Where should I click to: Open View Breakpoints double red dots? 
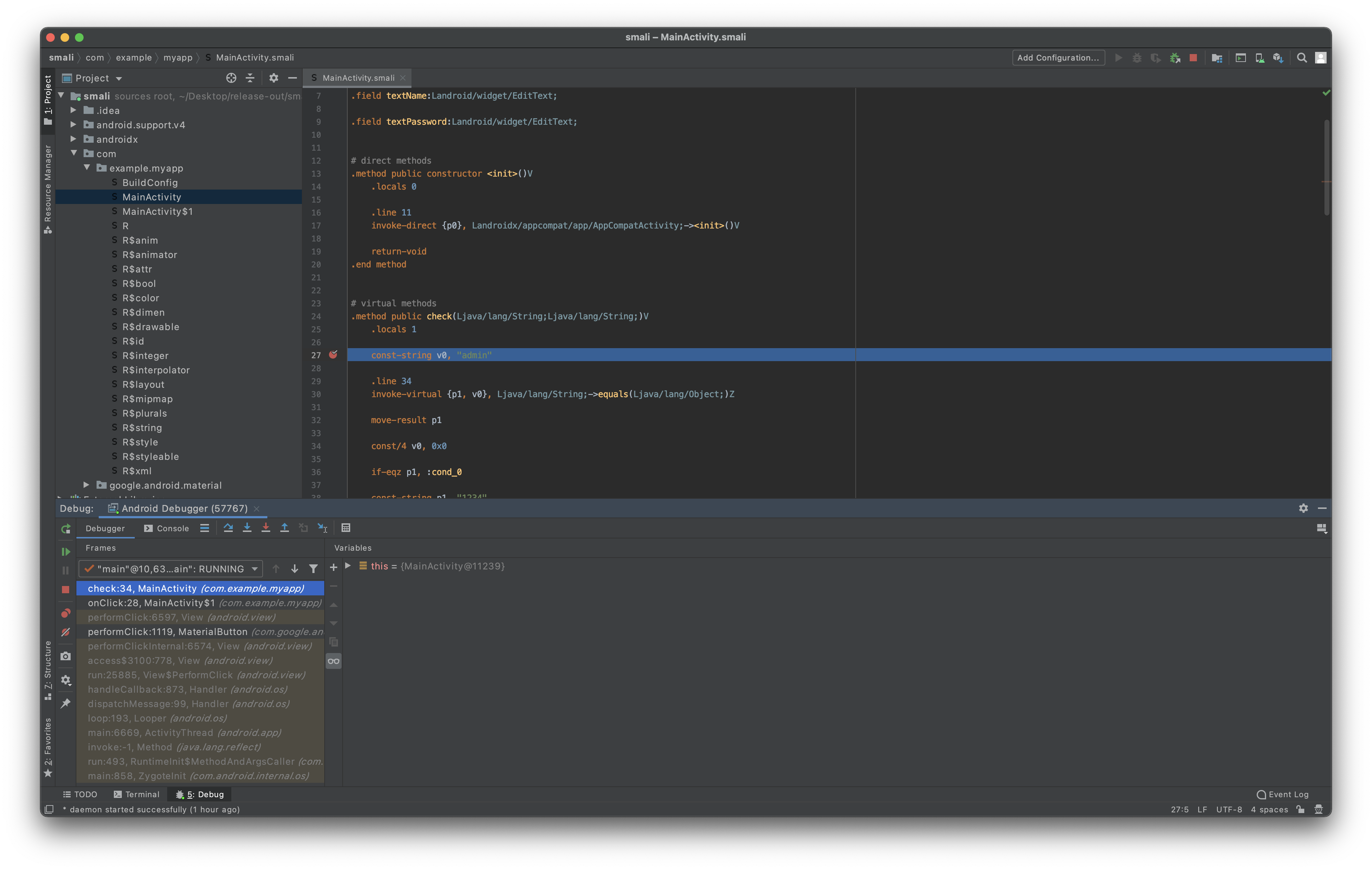[66, 613]
